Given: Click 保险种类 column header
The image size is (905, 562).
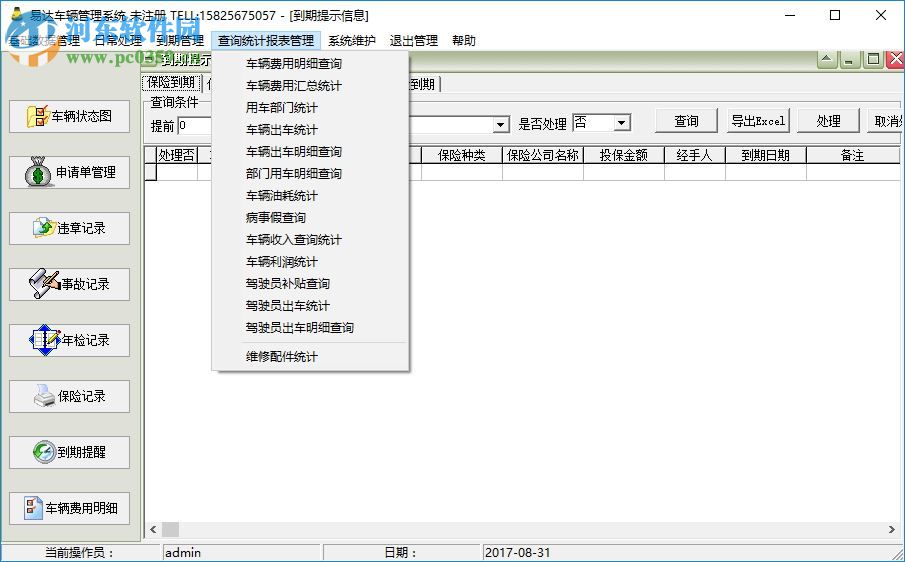Looking at the screenshot, I should click(x=462, y=155).
